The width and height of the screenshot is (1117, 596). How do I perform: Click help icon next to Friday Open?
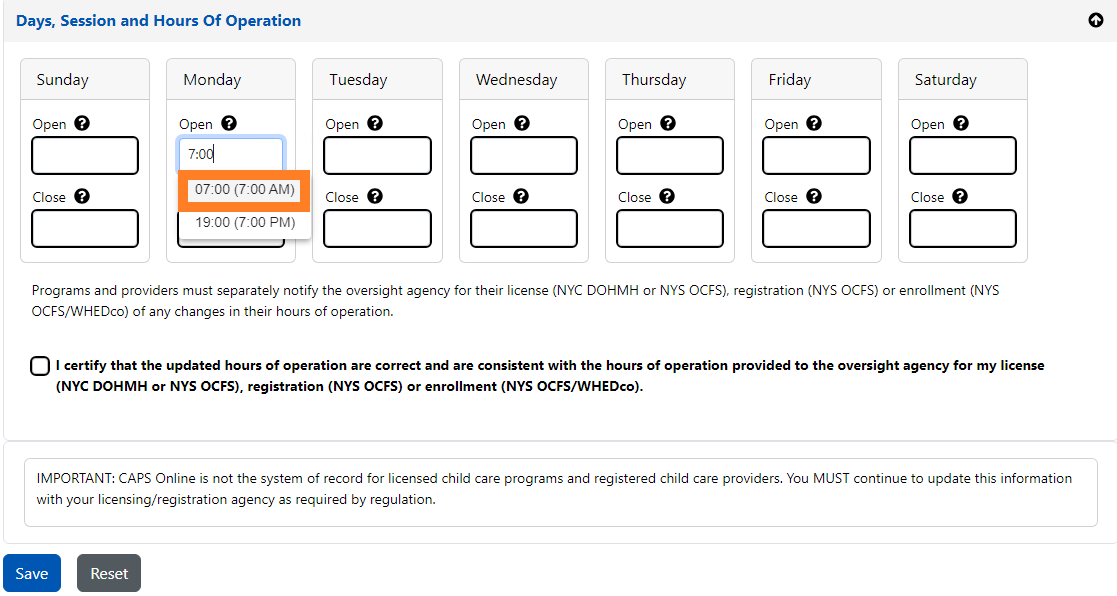point(814,124)
